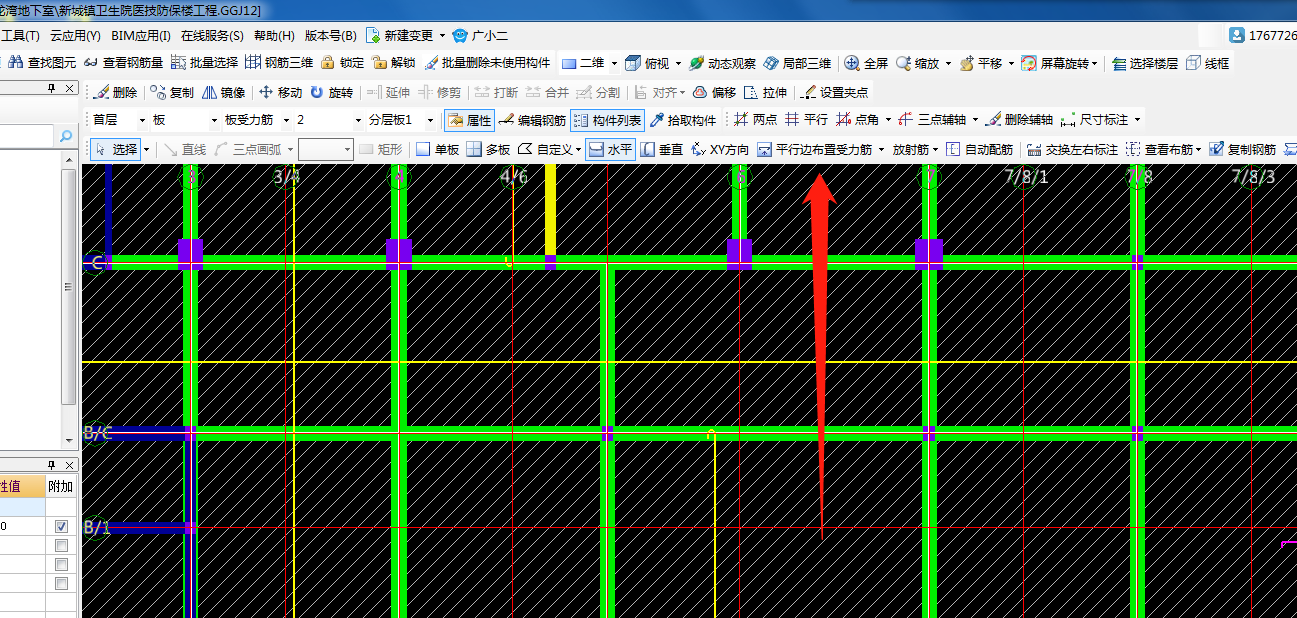Click the 复制 copy tool
The height and width of the screenshot is (618, 1297).
click(172, 92)
